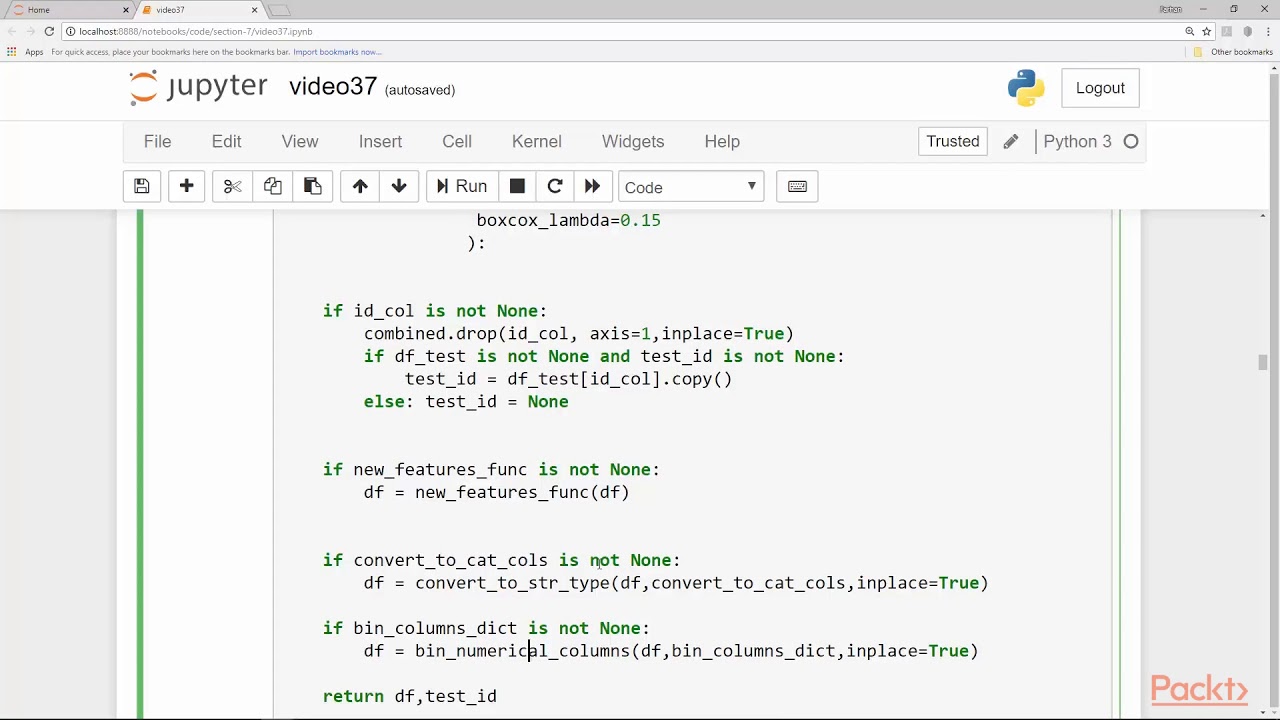Click the kernel idle circle indicator

tap(1131, 142)
